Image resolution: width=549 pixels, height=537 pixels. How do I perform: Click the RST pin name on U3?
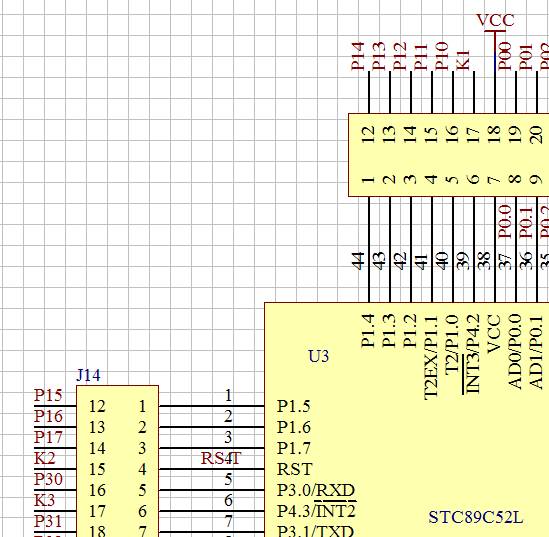coord(294,469)
